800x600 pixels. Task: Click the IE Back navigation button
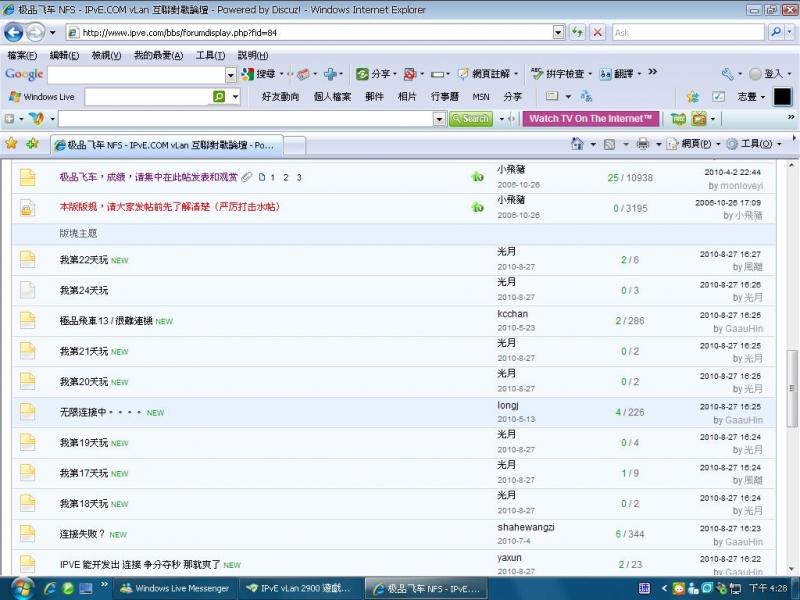[x=13, y=32]
